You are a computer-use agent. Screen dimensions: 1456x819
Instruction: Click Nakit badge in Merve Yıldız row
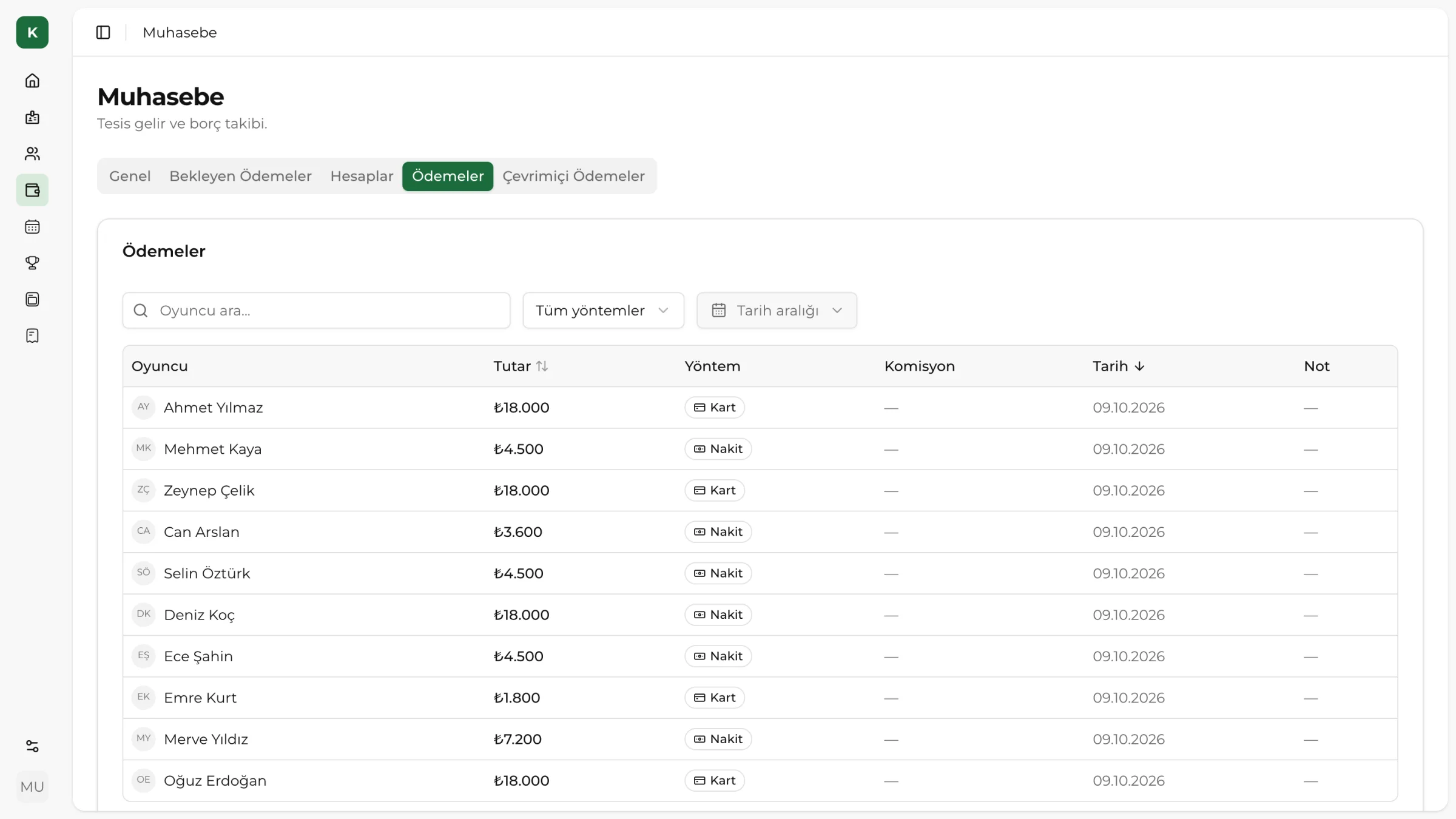pyautogui.click(x=718, y=739)
